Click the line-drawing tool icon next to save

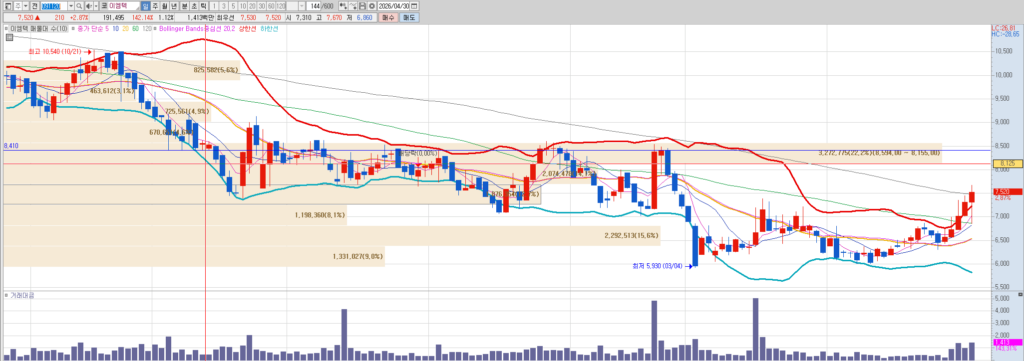[353, 6]
